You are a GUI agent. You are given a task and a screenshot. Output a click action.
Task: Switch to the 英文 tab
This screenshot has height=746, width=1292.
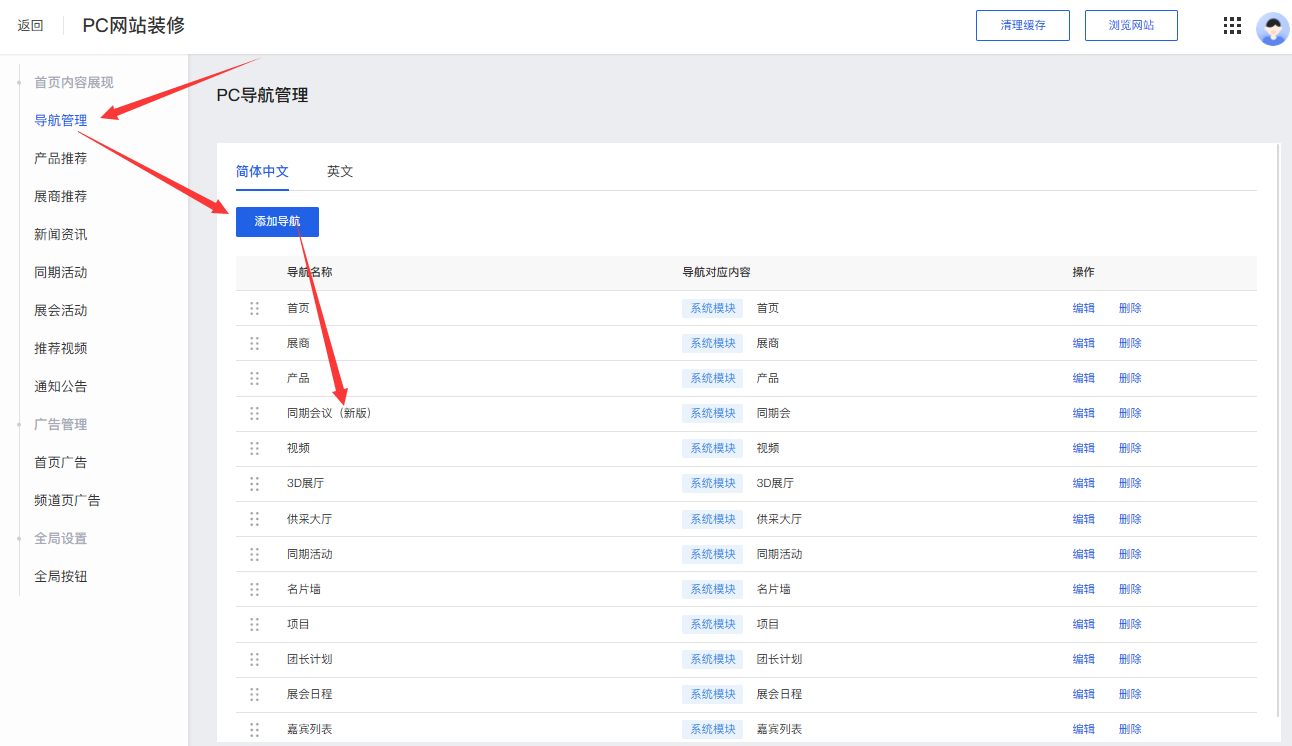[340, 171]
